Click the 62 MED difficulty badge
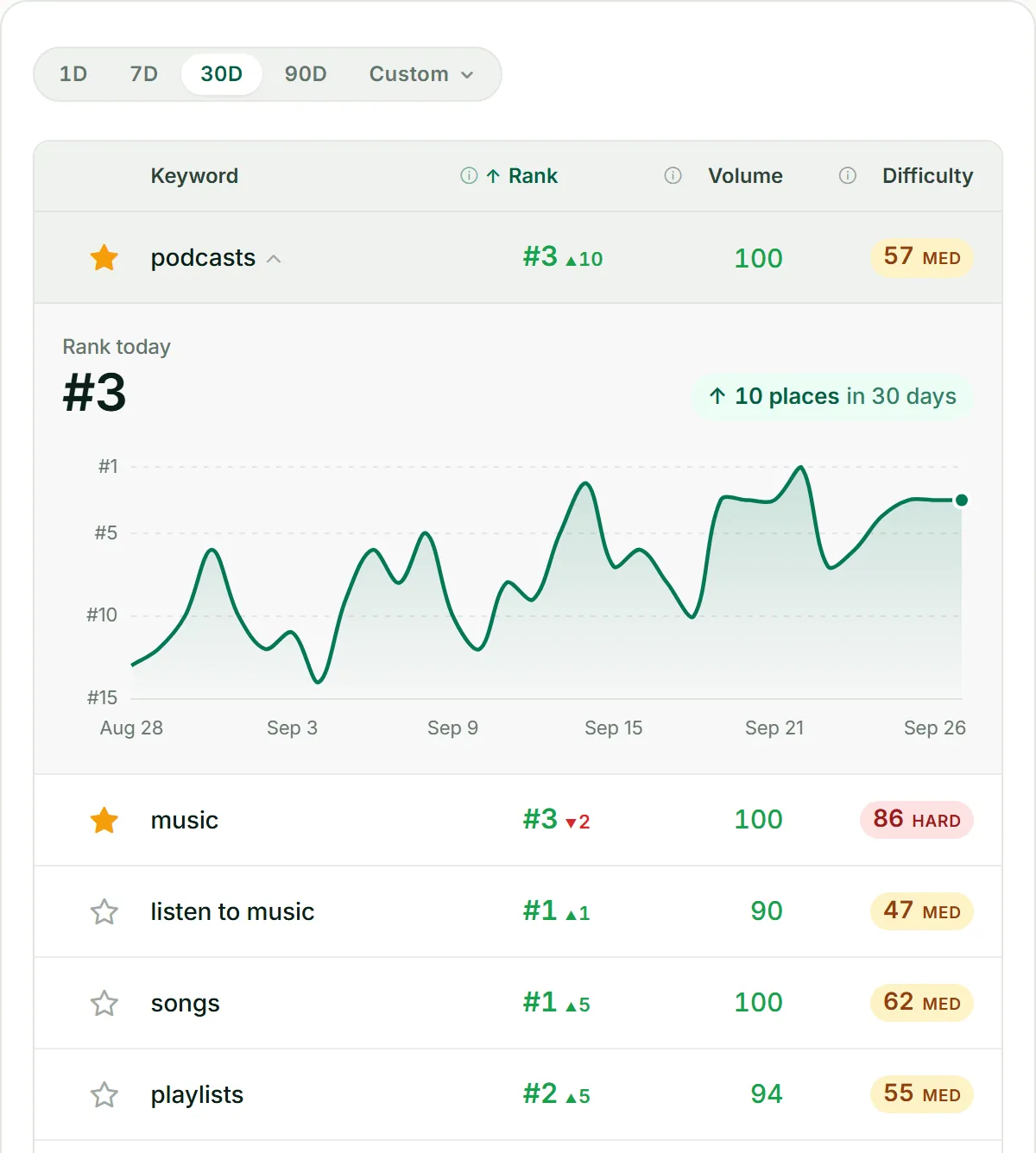Image resolution: width=1036 pixels, height=1153 pixels. tap(922, 1003)
